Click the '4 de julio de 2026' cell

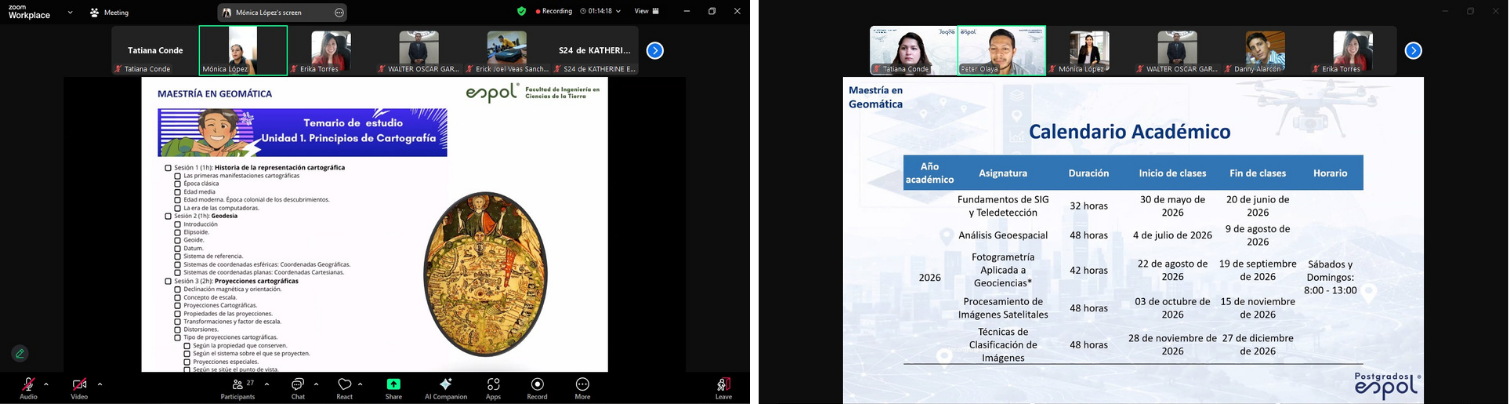1173,235
